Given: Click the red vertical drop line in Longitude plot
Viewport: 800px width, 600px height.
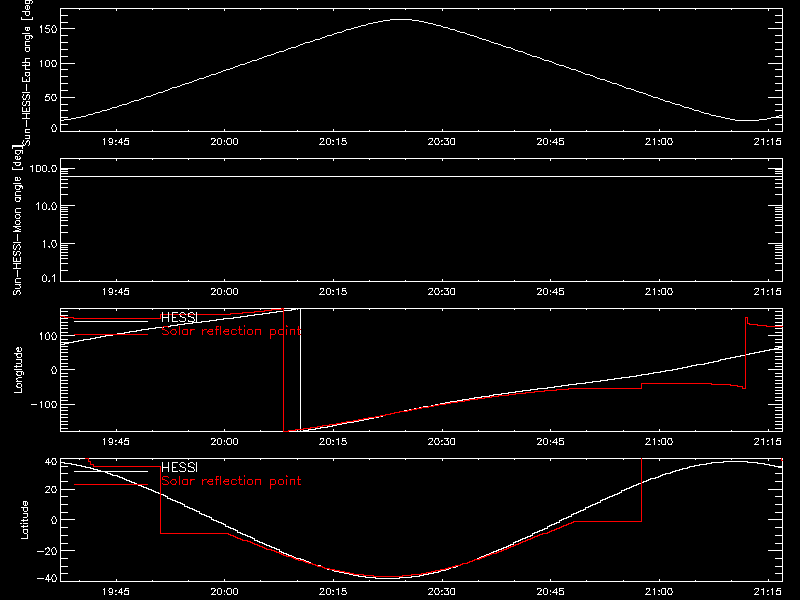Looking at the screenshot, I should 284,370.
